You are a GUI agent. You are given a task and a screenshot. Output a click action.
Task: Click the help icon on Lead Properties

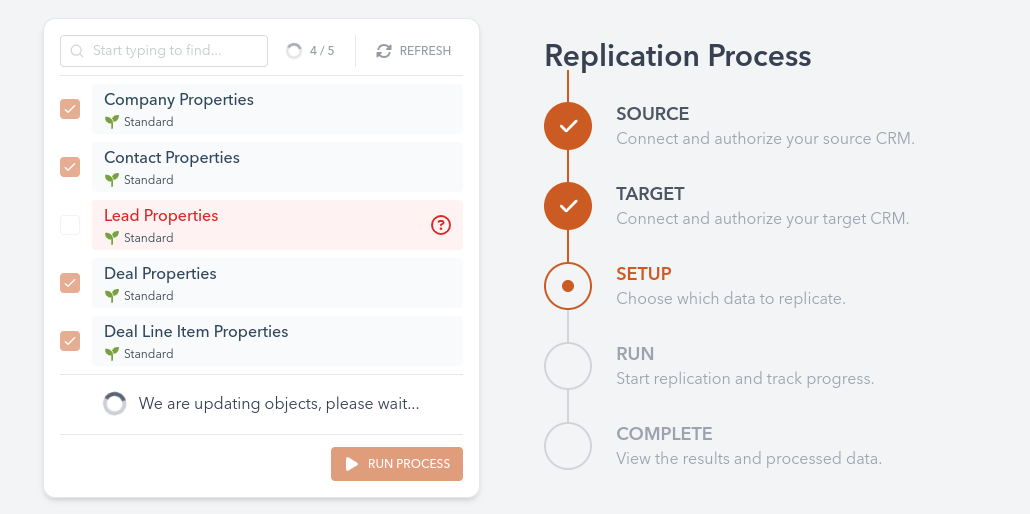point(441,226)
